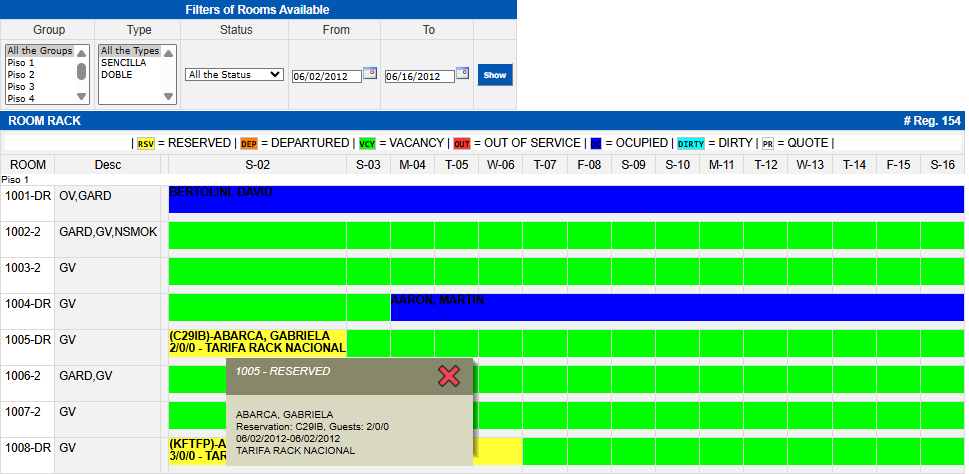Image resolution: width=969 pixels, height=474 pixels.
Task: Click the VCY vacancy legend icon
Action: tap(368, 144)
